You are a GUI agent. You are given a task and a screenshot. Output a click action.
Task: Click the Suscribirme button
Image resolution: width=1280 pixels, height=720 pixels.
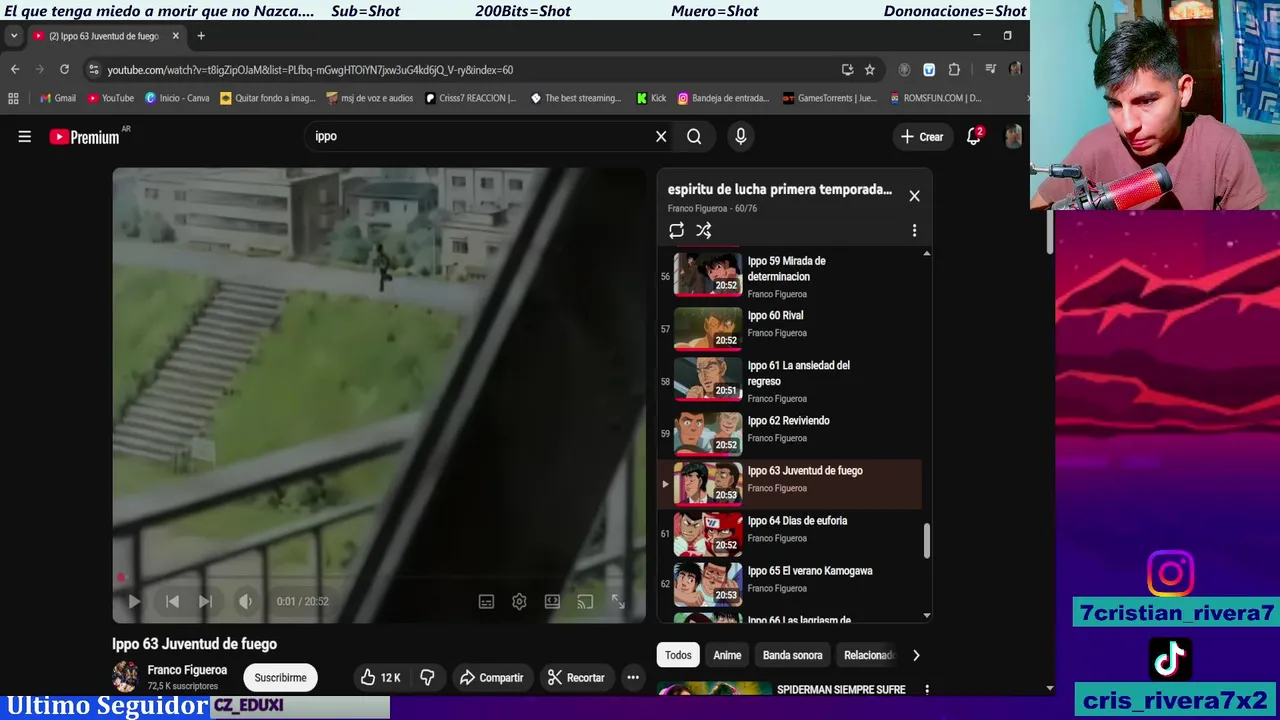point(280,677)
